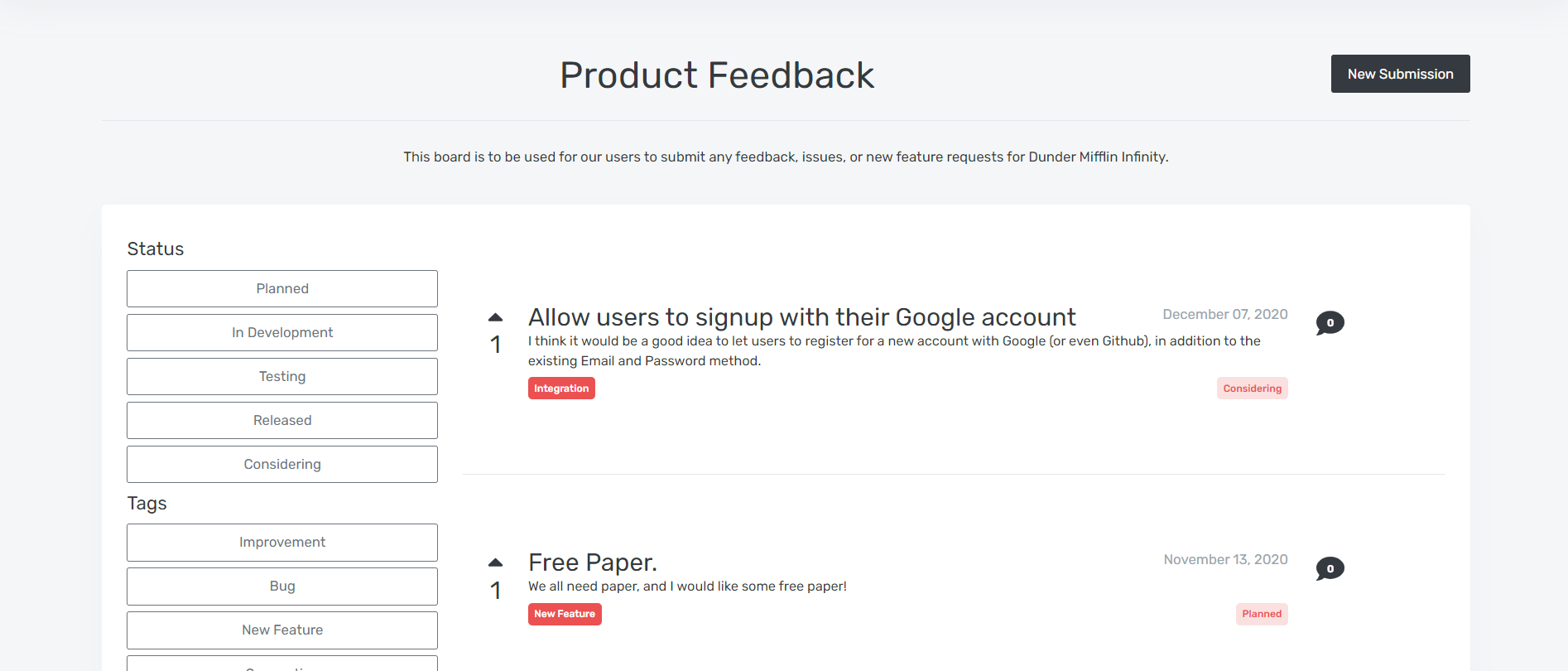This screenshot has height=671, width=1568.
Task: Open the Free Paper post title
Action: click(593, 562)
